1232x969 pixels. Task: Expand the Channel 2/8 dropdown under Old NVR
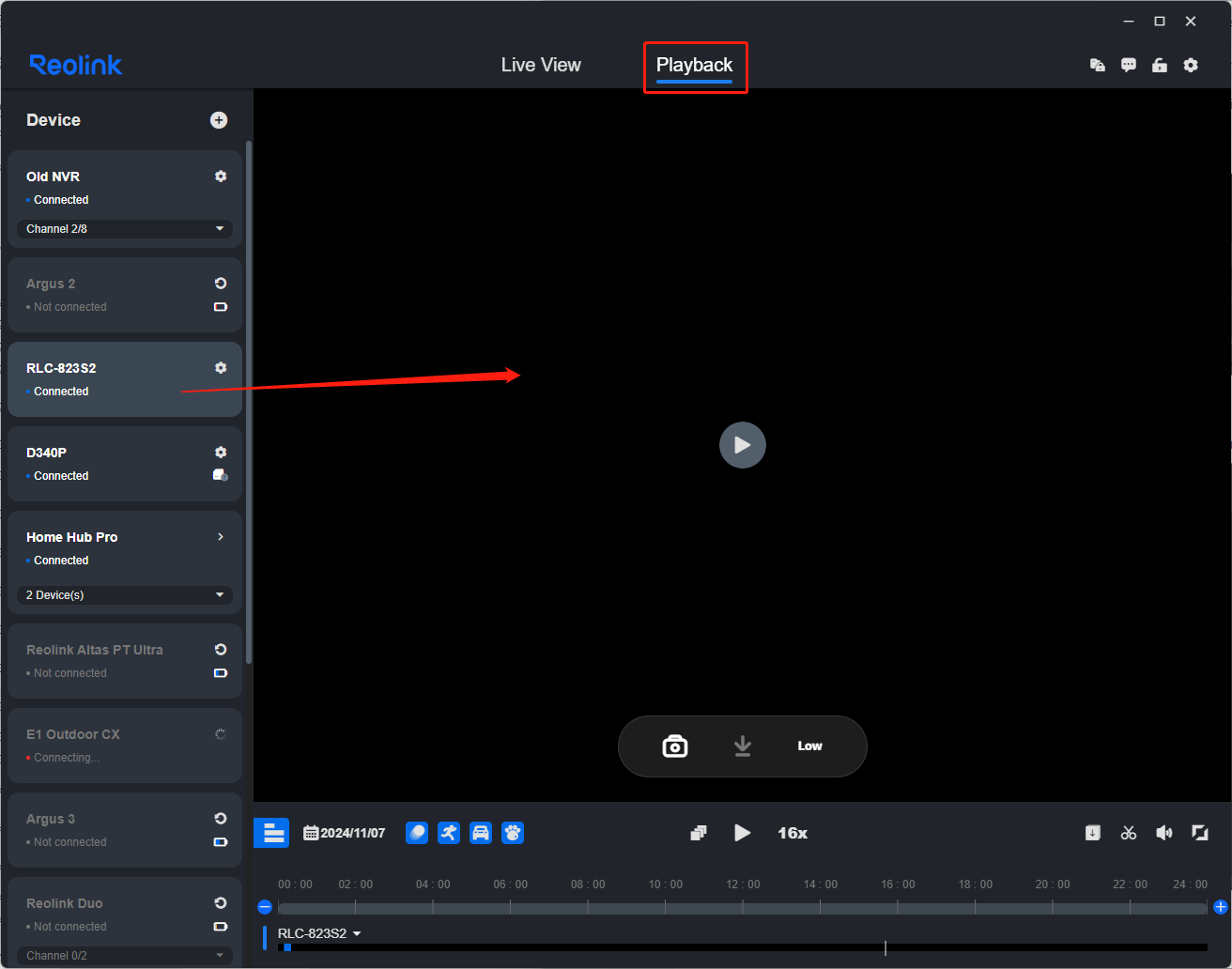(x=125, y=228)
